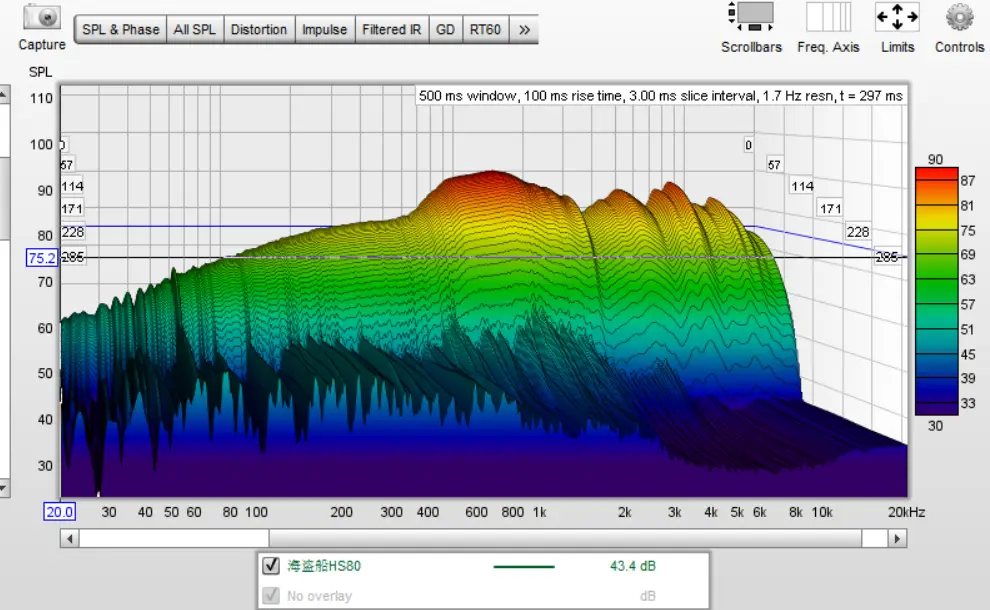
Task: Click the 1k frequency axis label
Action: click(539, 512)
